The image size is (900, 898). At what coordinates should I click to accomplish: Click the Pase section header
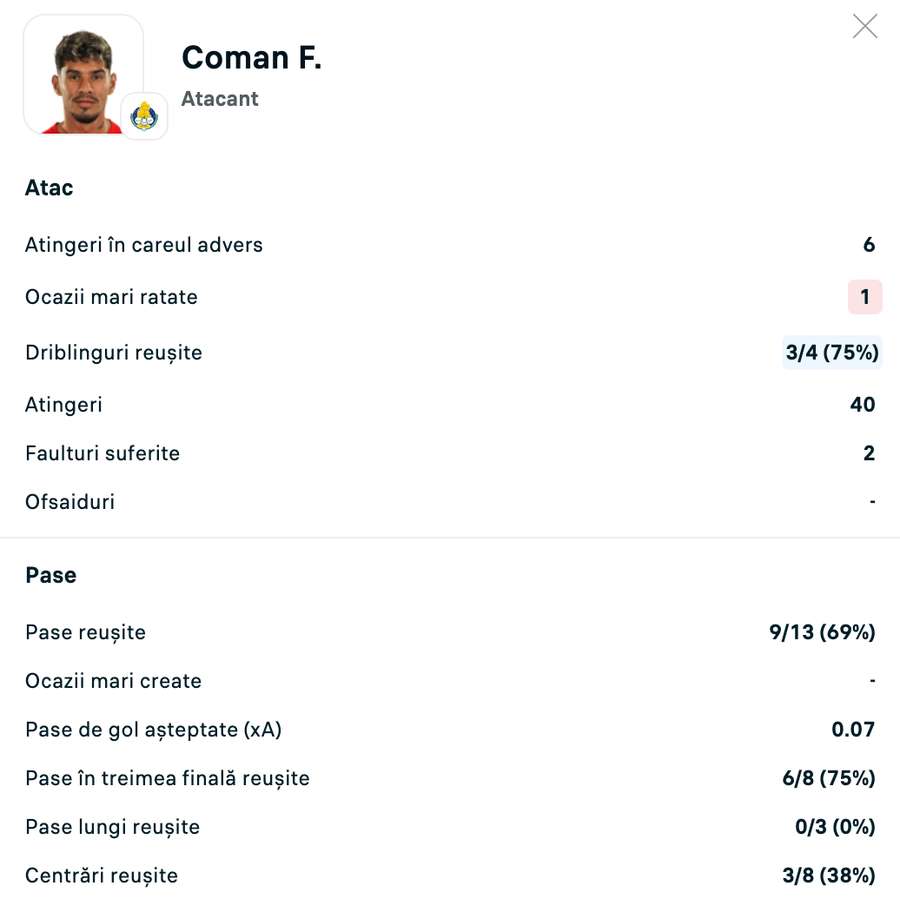click(x=50, y=575)
